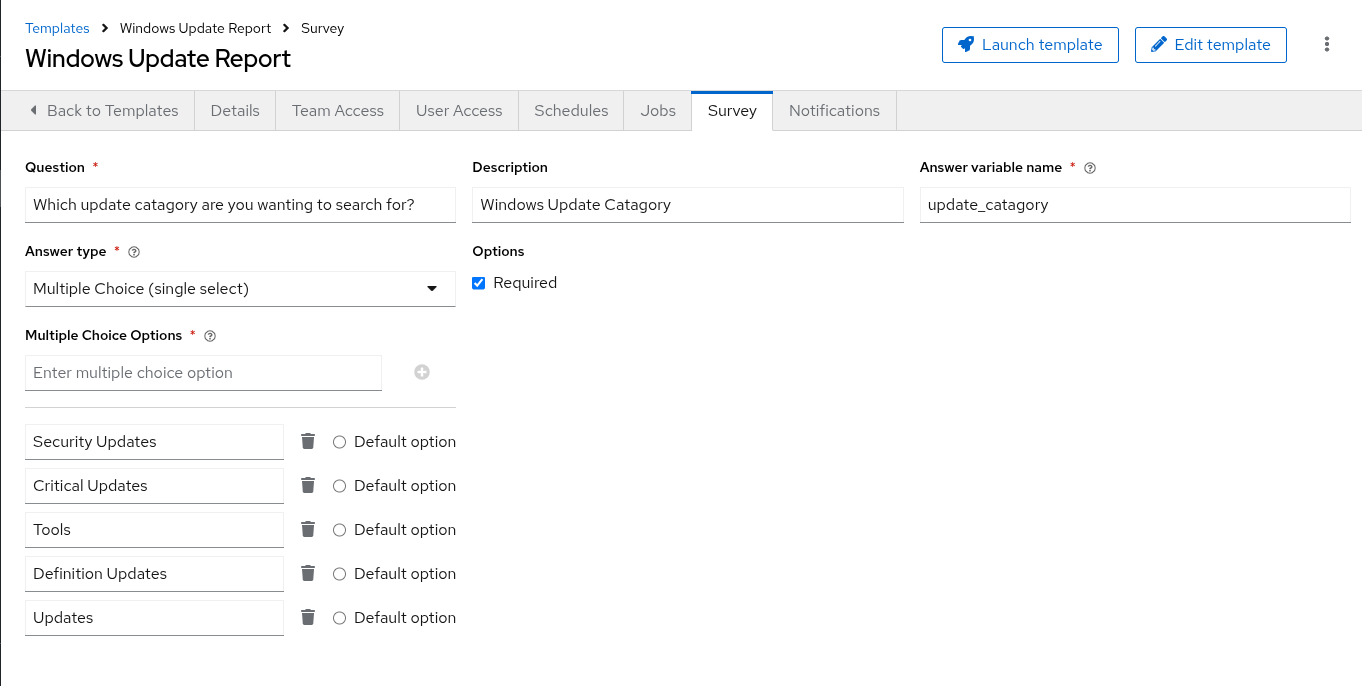Select the Survey tab
This screenshot has width=1362, height=686.
[x=732, y=111]
